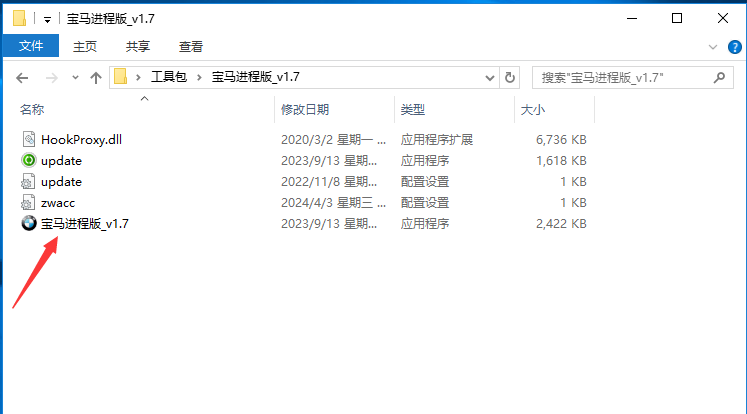Click the update configuration settings file icon

coord(28,182)
